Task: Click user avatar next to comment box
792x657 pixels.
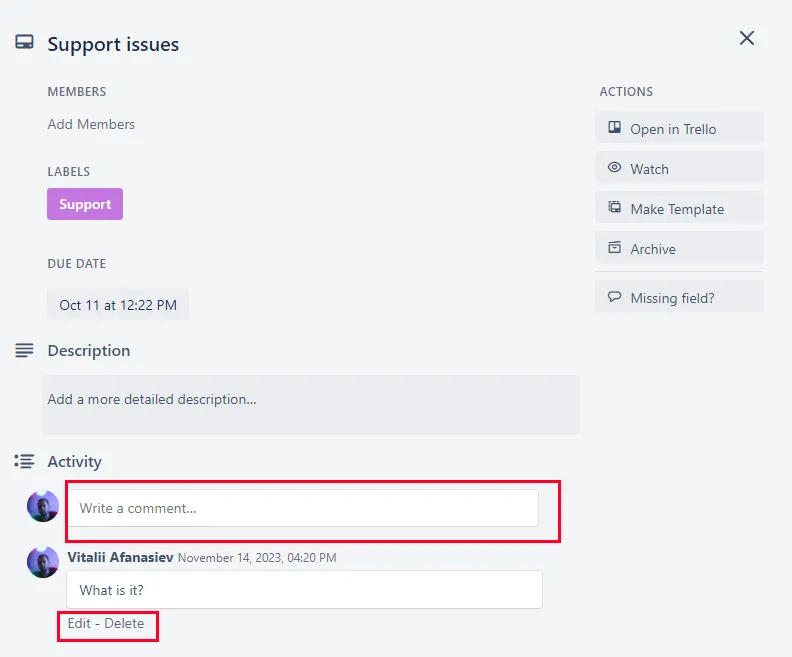Action: 43,506
